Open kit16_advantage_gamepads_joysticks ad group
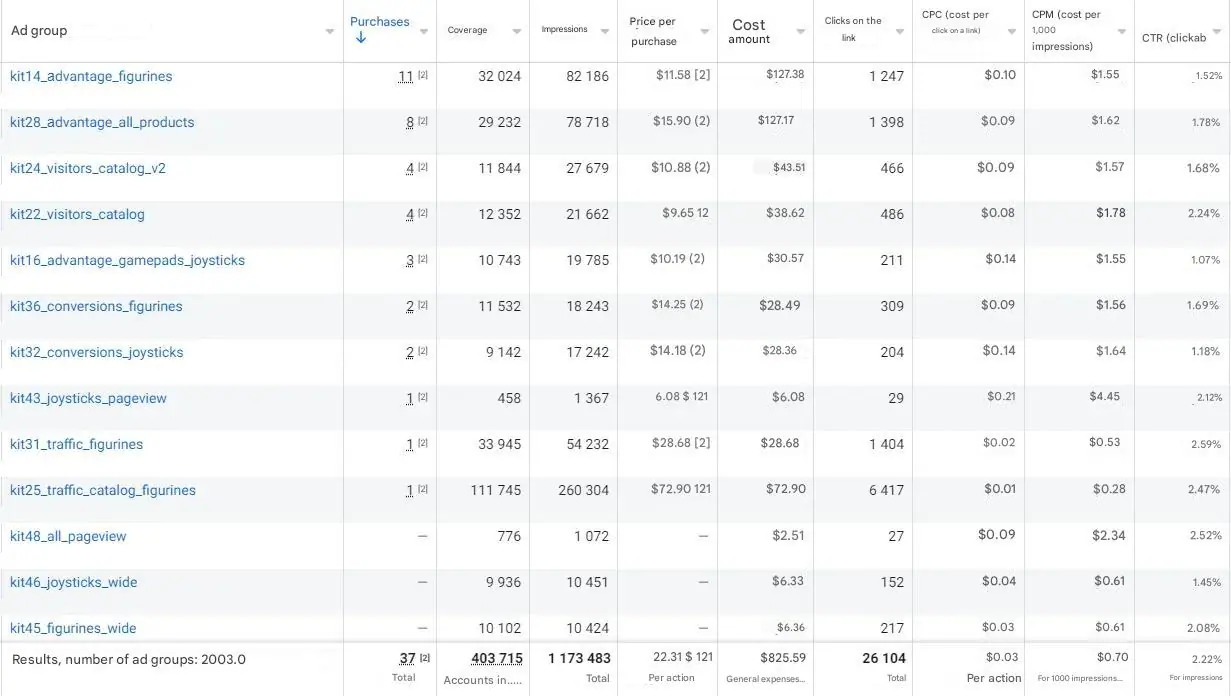Image resolution: width=1231 pixels, height=696 pixels. 127,261
